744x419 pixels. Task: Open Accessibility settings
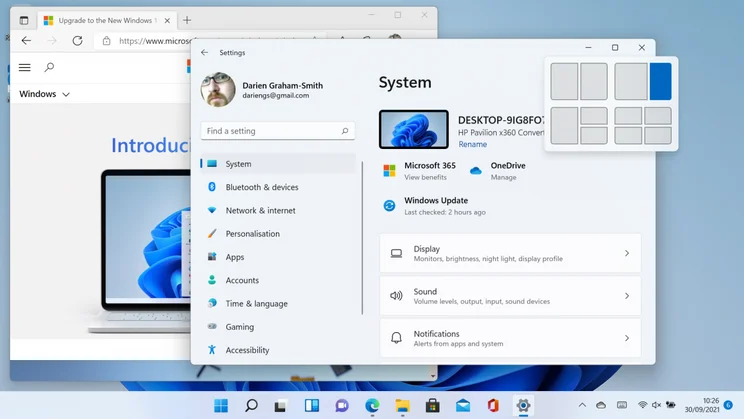278,350
